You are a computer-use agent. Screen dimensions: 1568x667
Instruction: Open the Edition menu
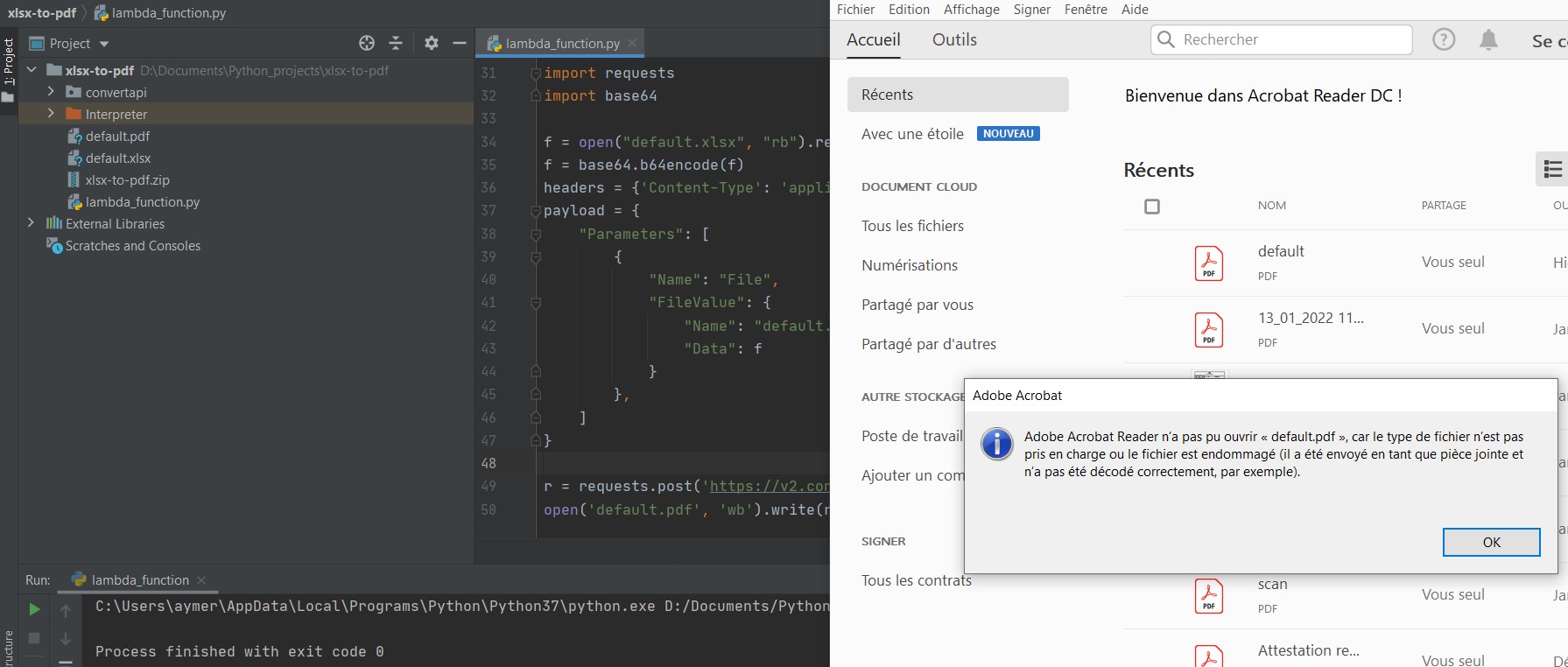coord(909,10)
